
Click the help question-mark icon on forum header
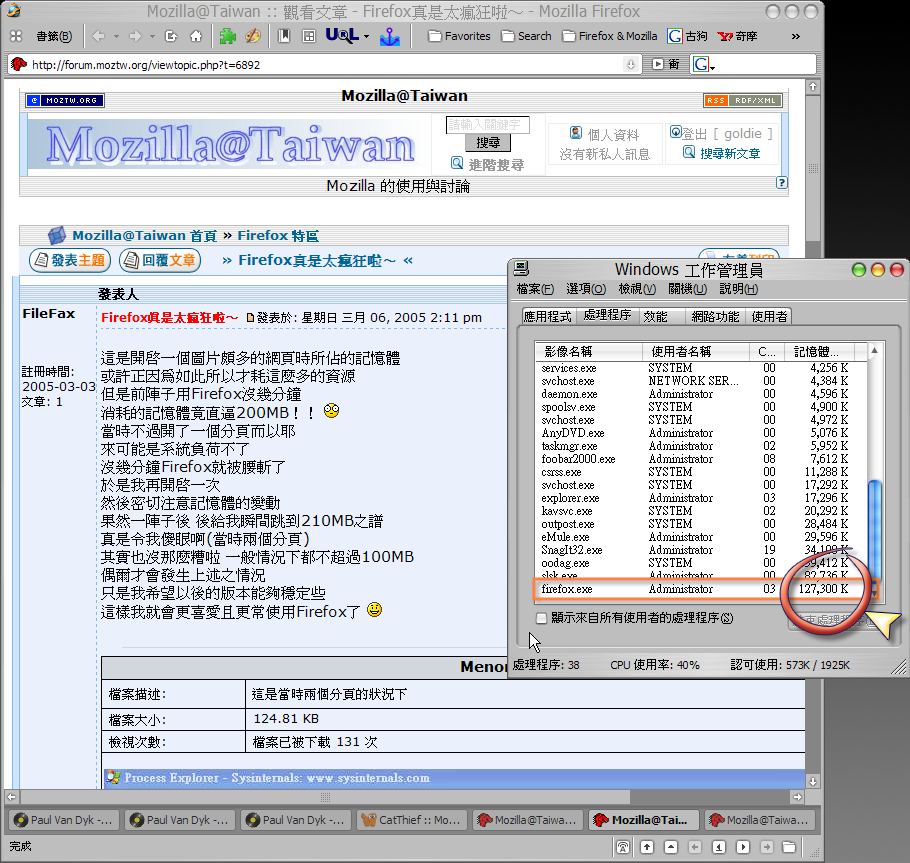(x=782, y=183)
